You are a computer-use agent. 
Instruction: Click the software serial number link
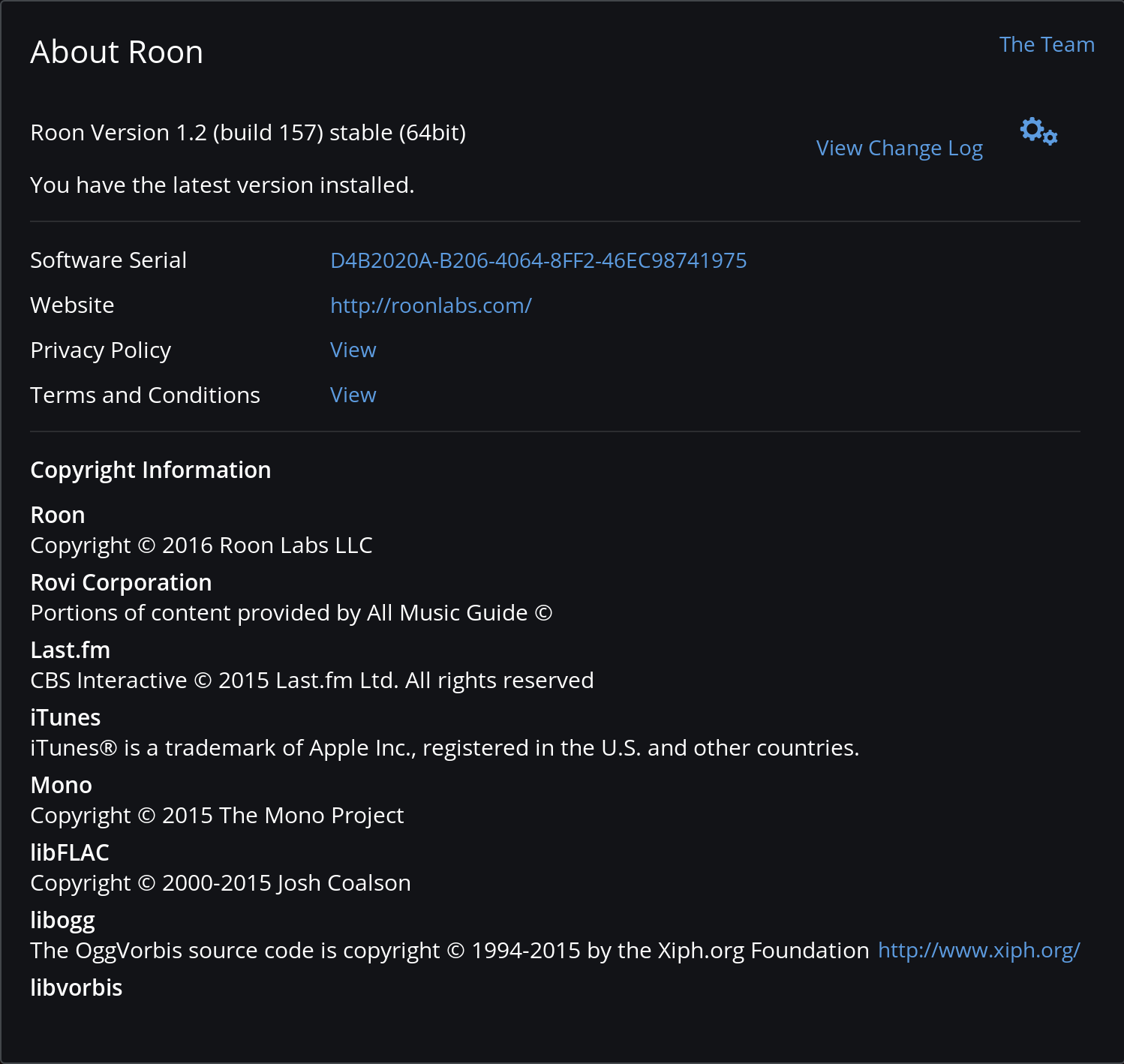pos(538,260)
